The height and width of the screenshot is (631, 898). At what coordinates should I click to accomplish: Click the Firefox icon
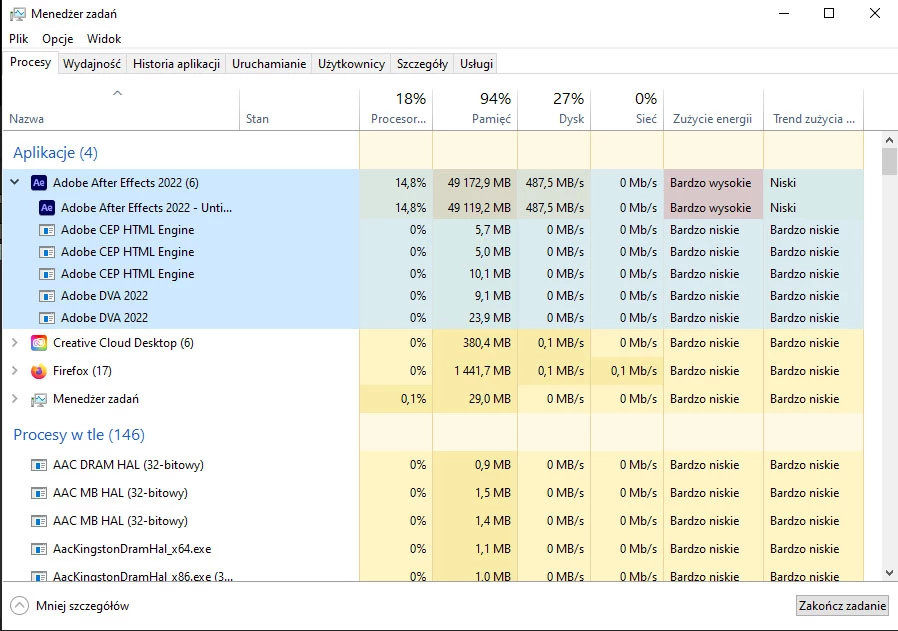(38, 371)
